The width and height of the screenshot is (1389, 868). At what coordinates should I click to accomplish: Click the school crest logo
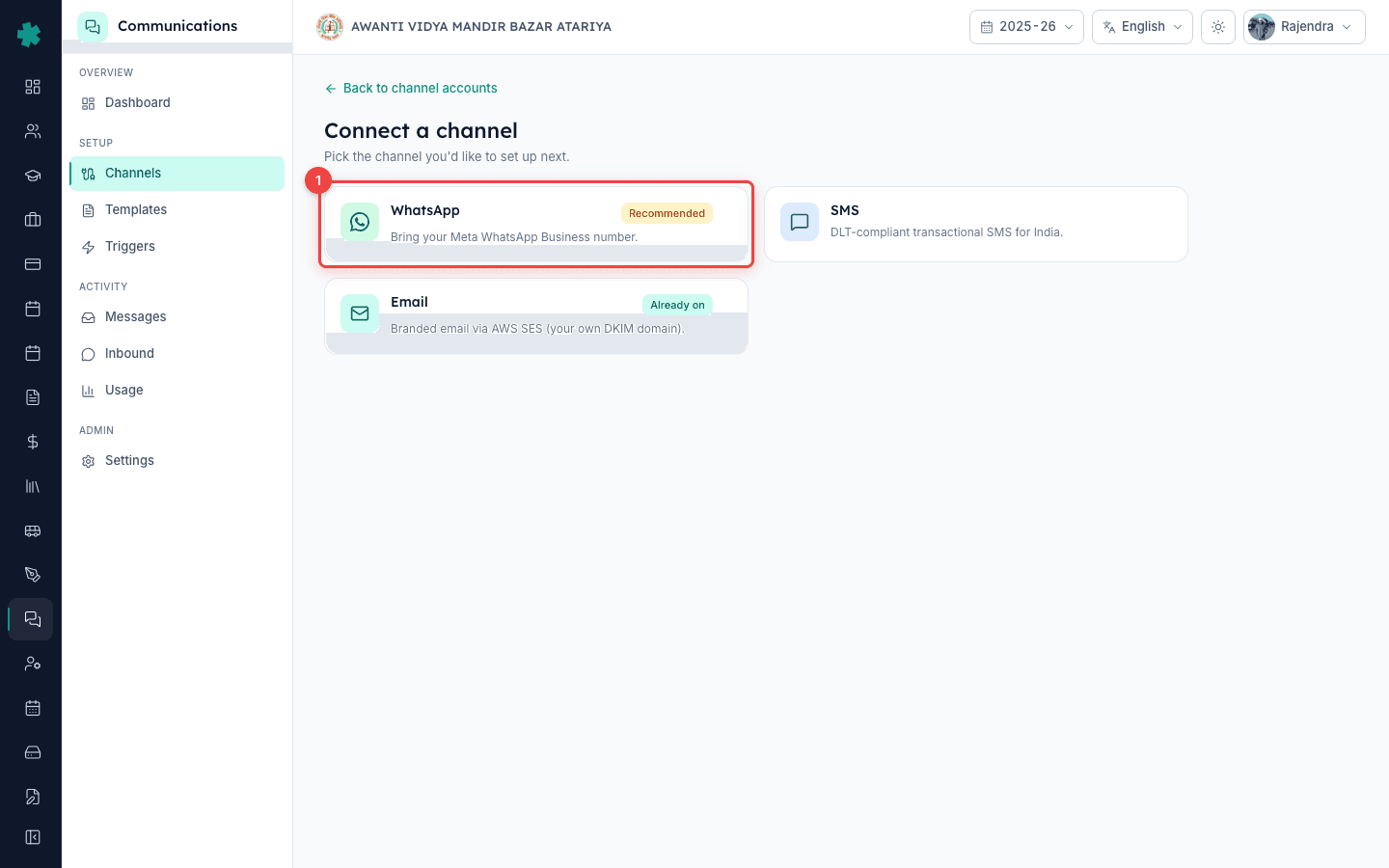(x=330, y=27)
